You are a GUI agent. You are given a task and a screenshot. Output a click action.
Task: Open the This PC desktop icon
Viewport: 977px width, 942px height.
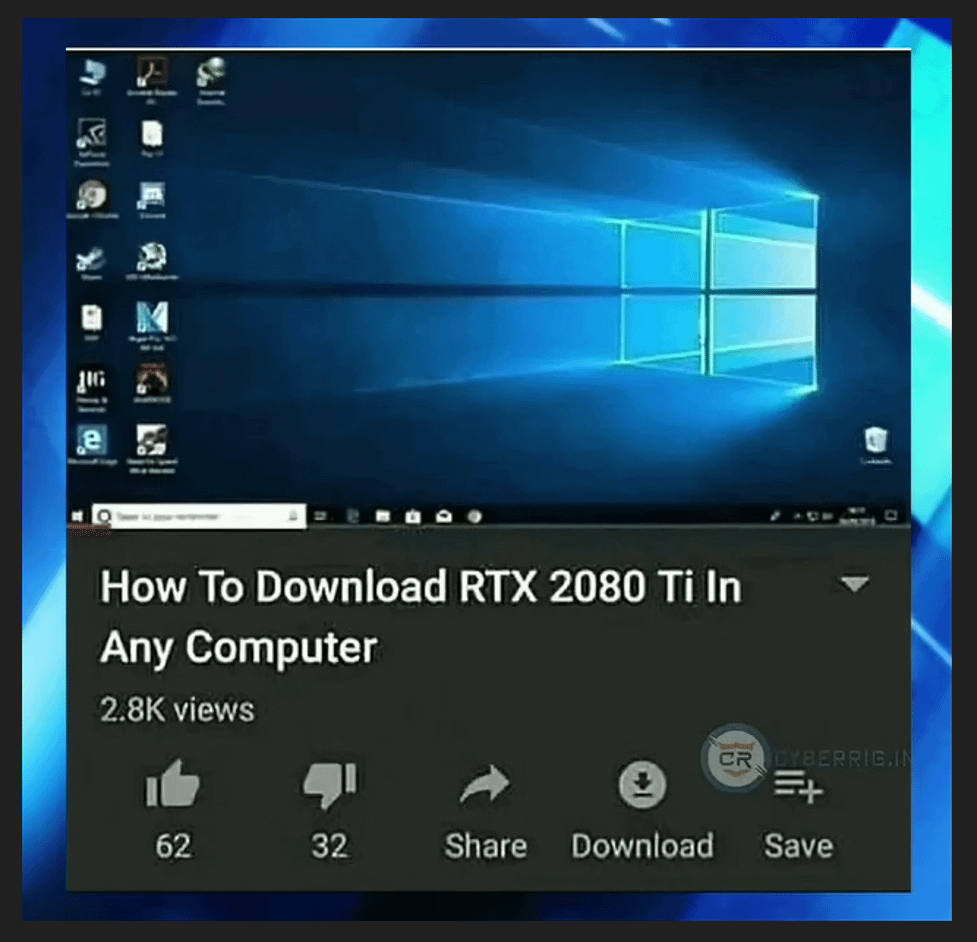pyautogui.click(x=93, y=77)
